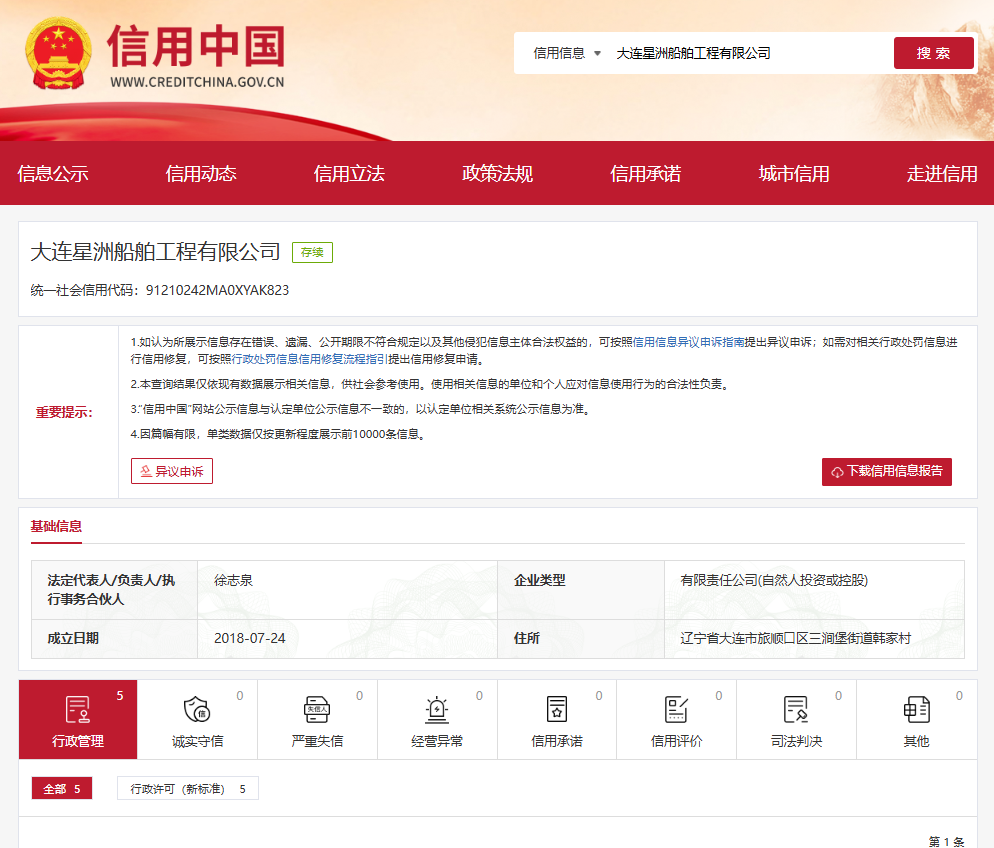Viewport: 994px width, 848px height.
Task: Open the 信息公示 navigation menu
Action: (53, 174)
